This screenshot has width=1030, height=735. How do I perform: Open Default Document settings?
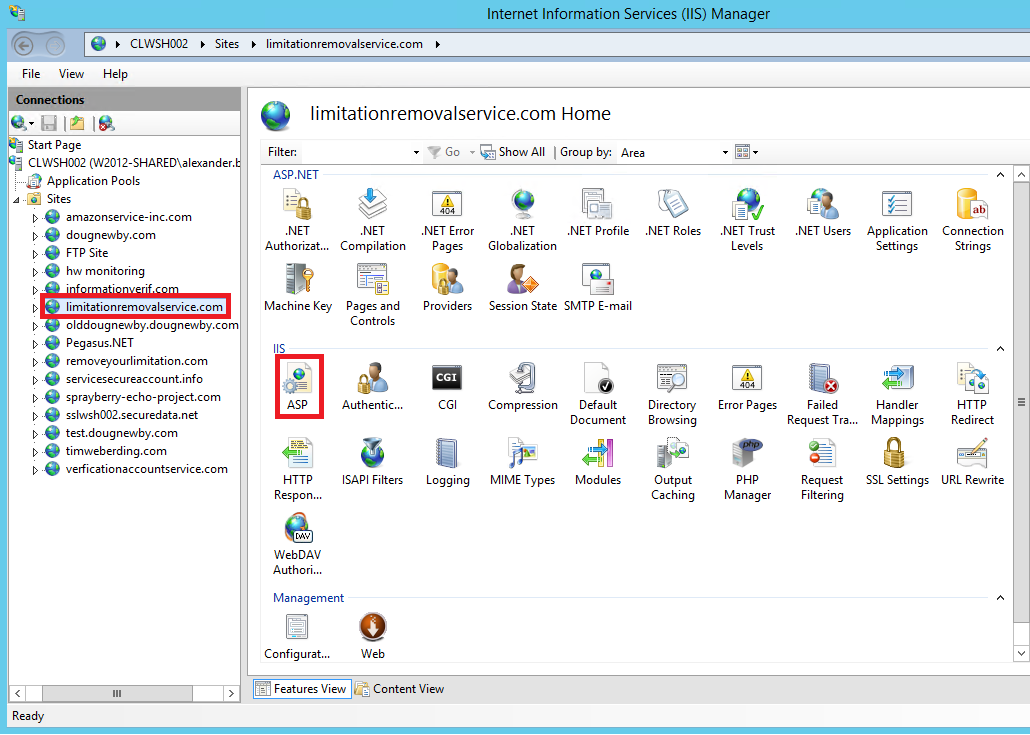coord(598,394)
